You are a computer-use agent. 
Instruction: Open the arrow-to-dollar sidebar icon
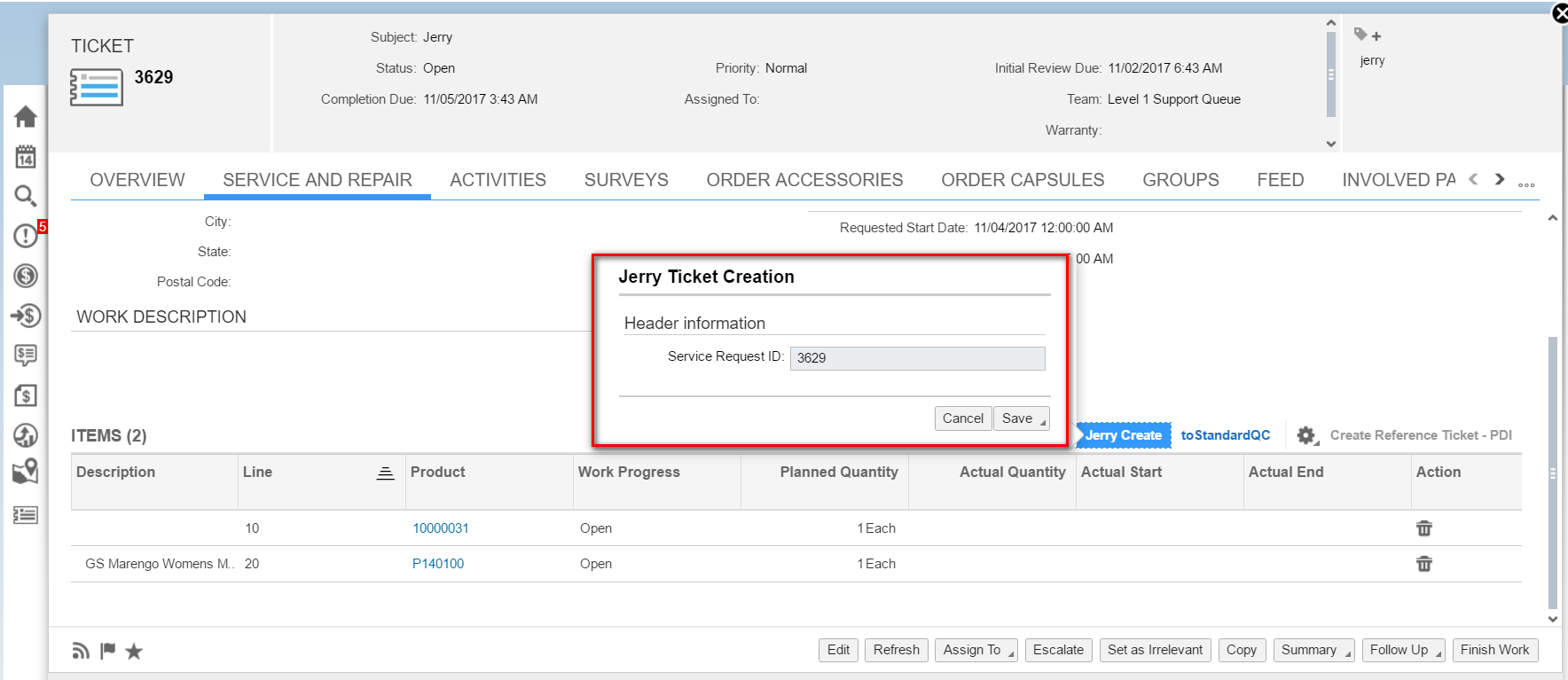tap(26, 316)
